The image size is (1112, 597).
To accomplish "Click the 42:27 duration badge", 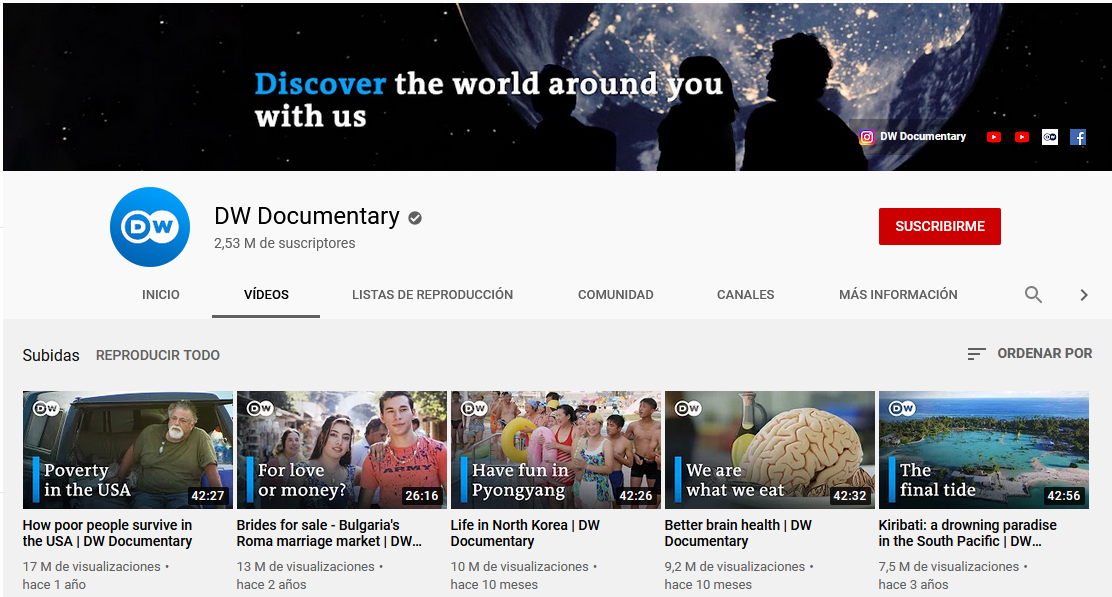I will point(208,496).
